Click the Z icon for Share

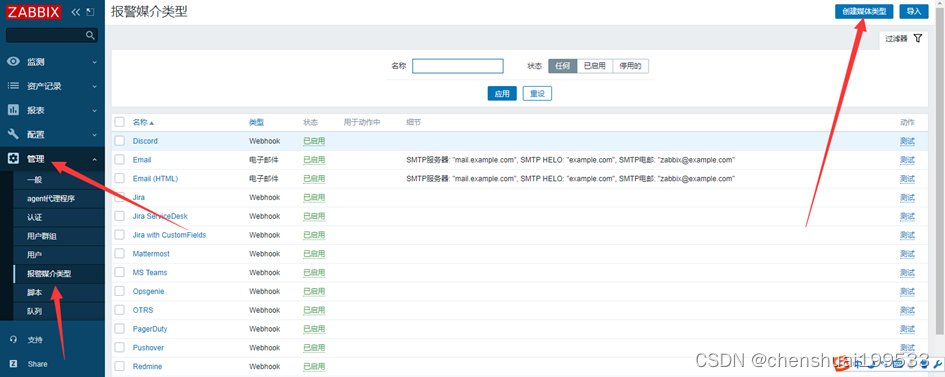[x=13, y=364]
